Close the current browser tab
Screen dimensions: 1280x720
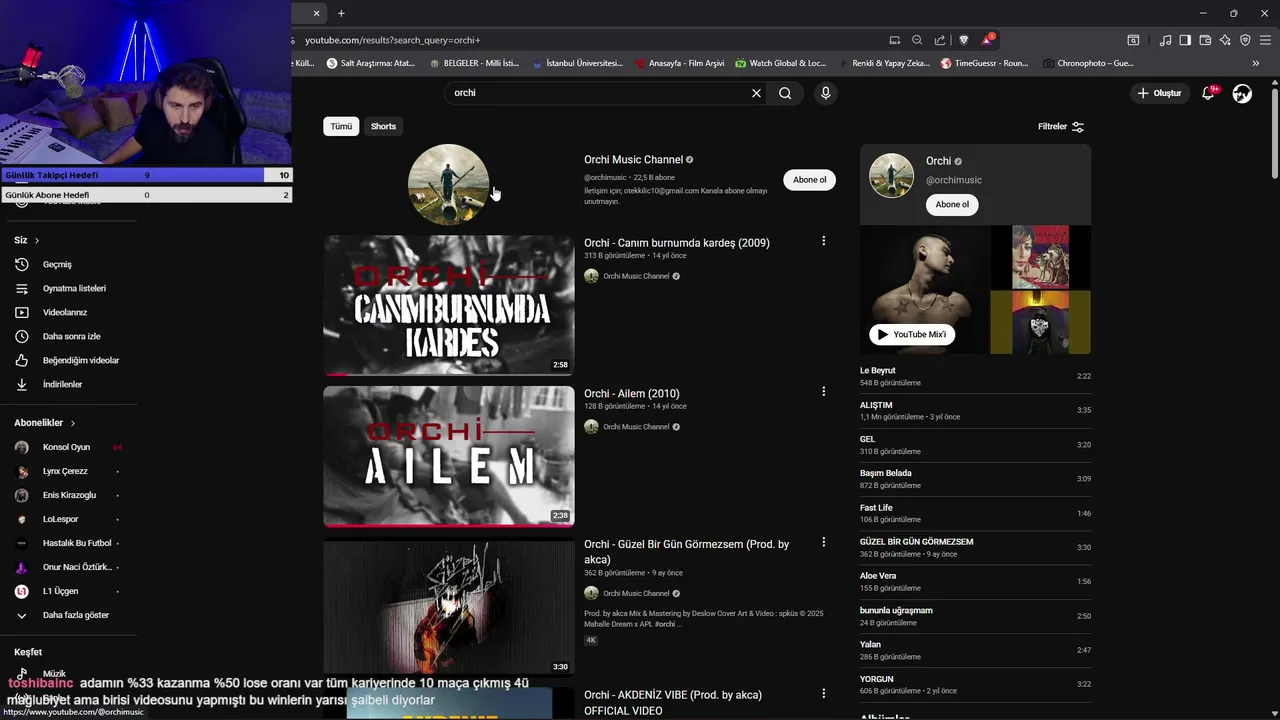coord(317,13)
